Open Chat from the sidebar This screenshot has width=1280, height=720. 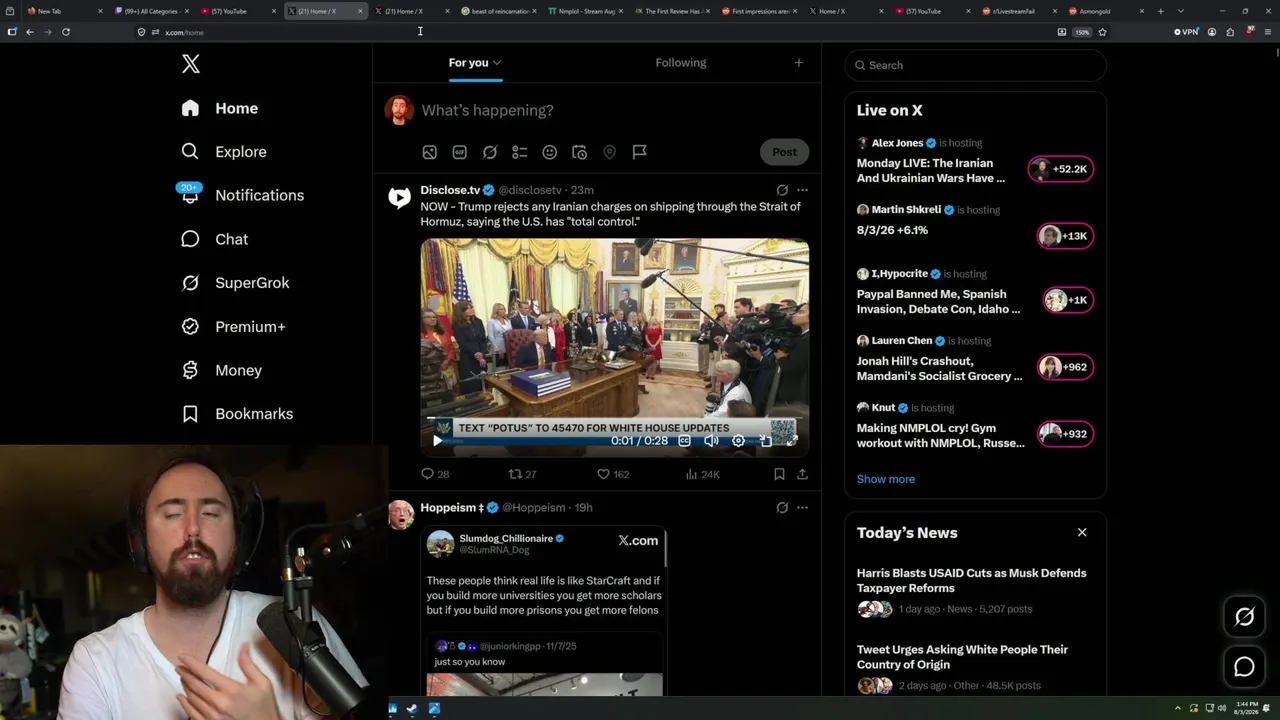point(215,239)
